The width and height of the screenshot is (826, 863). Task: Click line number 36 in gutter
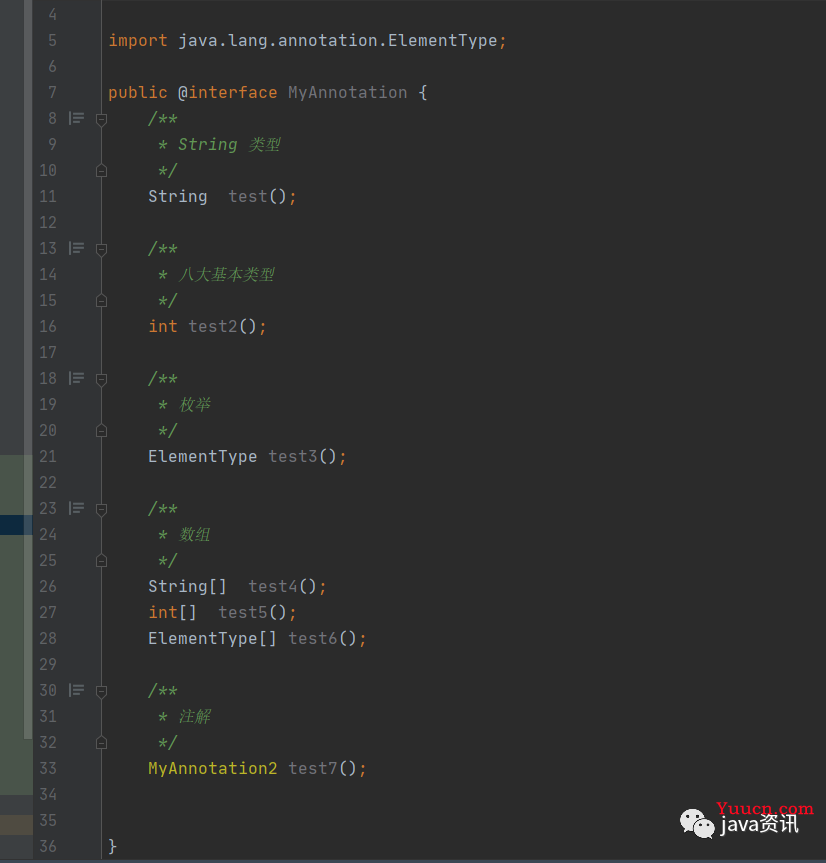pyautogui.click(x=48, y=846)
